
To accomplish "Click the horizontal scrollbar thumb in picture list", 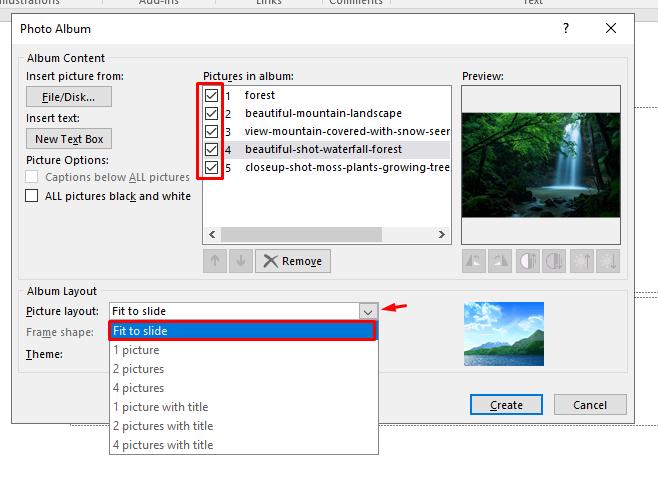I will (301, 235).
